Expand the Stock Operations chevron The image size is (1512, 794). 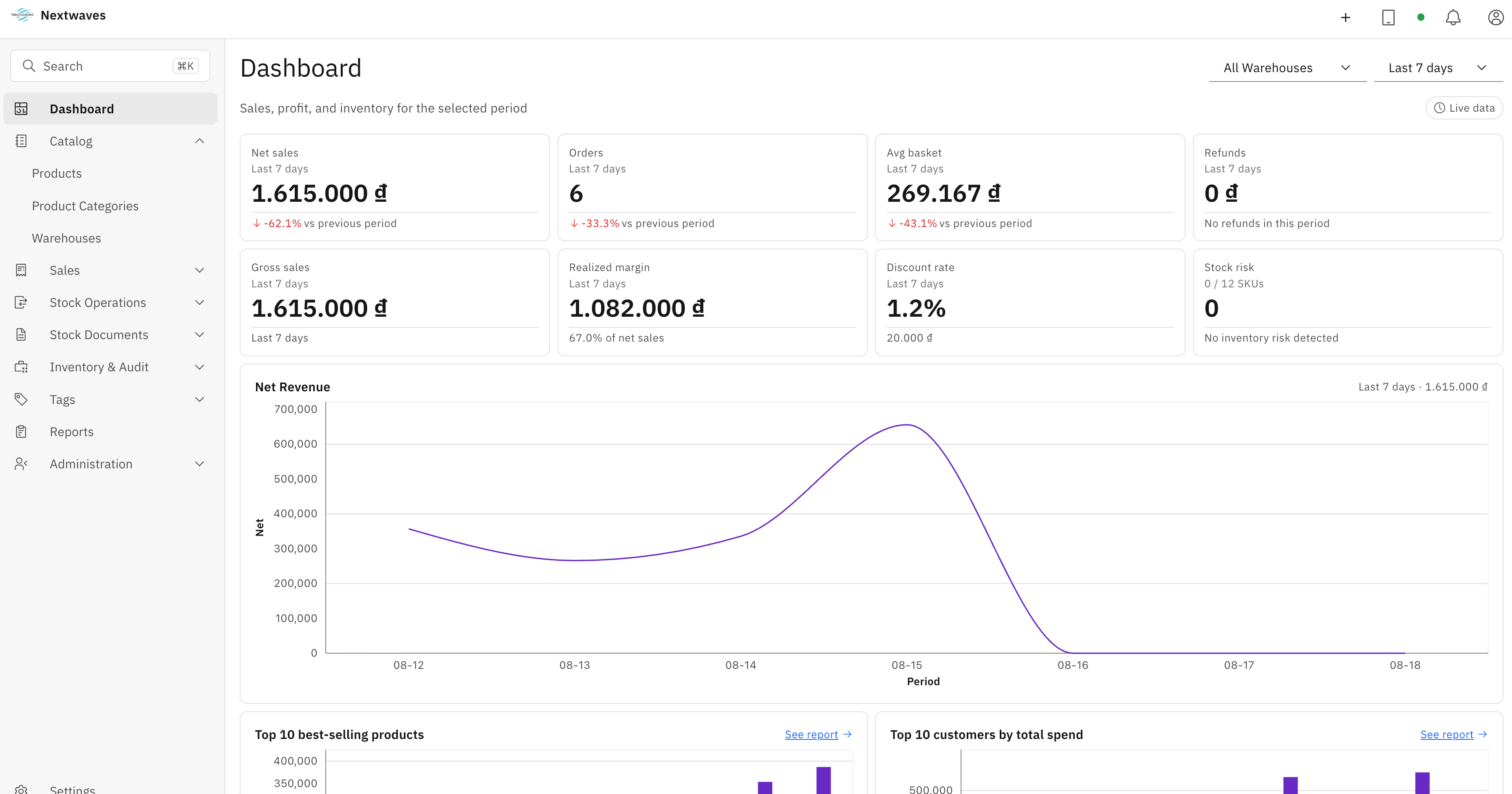tap(200, 302)
